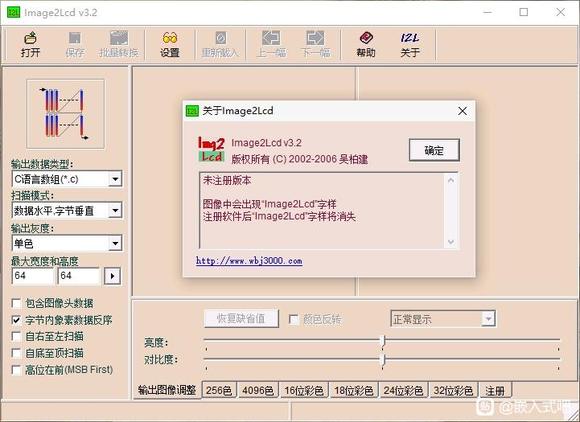
Task: Enable the 包含图像头数据 checkbox
Action: (x=16, y=304)
